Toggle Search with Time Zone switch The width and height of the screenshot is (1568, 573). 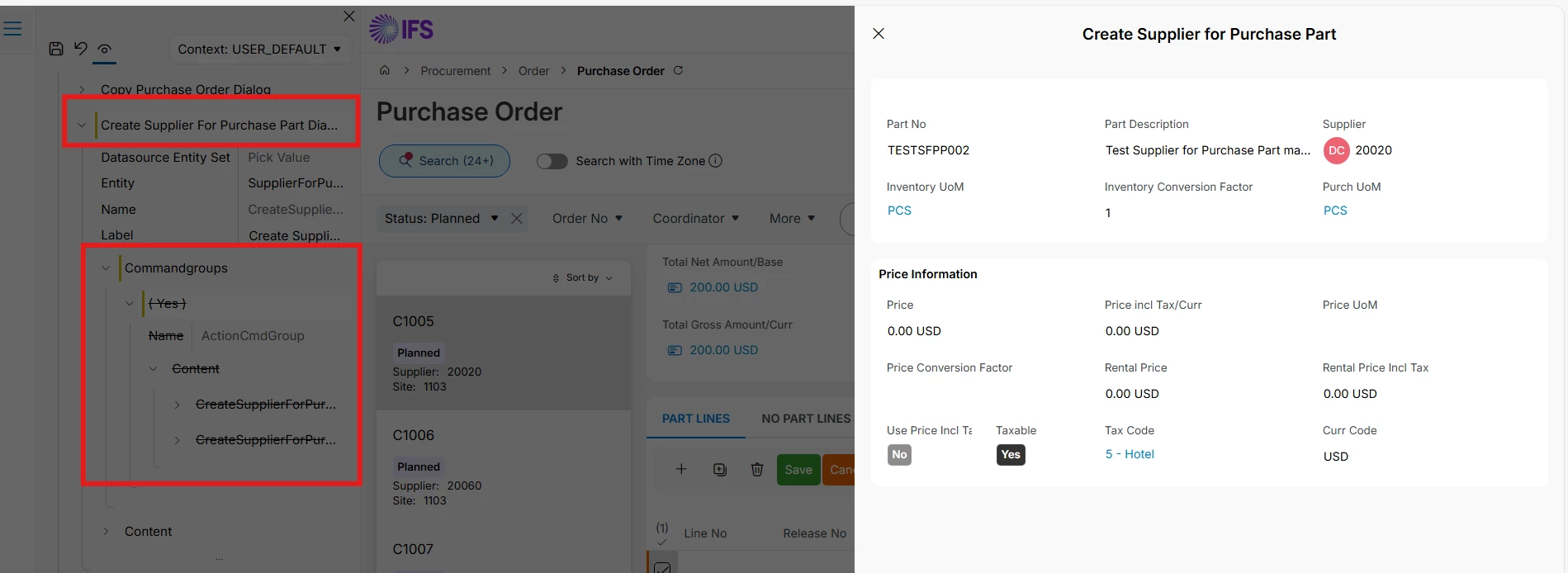552,161
